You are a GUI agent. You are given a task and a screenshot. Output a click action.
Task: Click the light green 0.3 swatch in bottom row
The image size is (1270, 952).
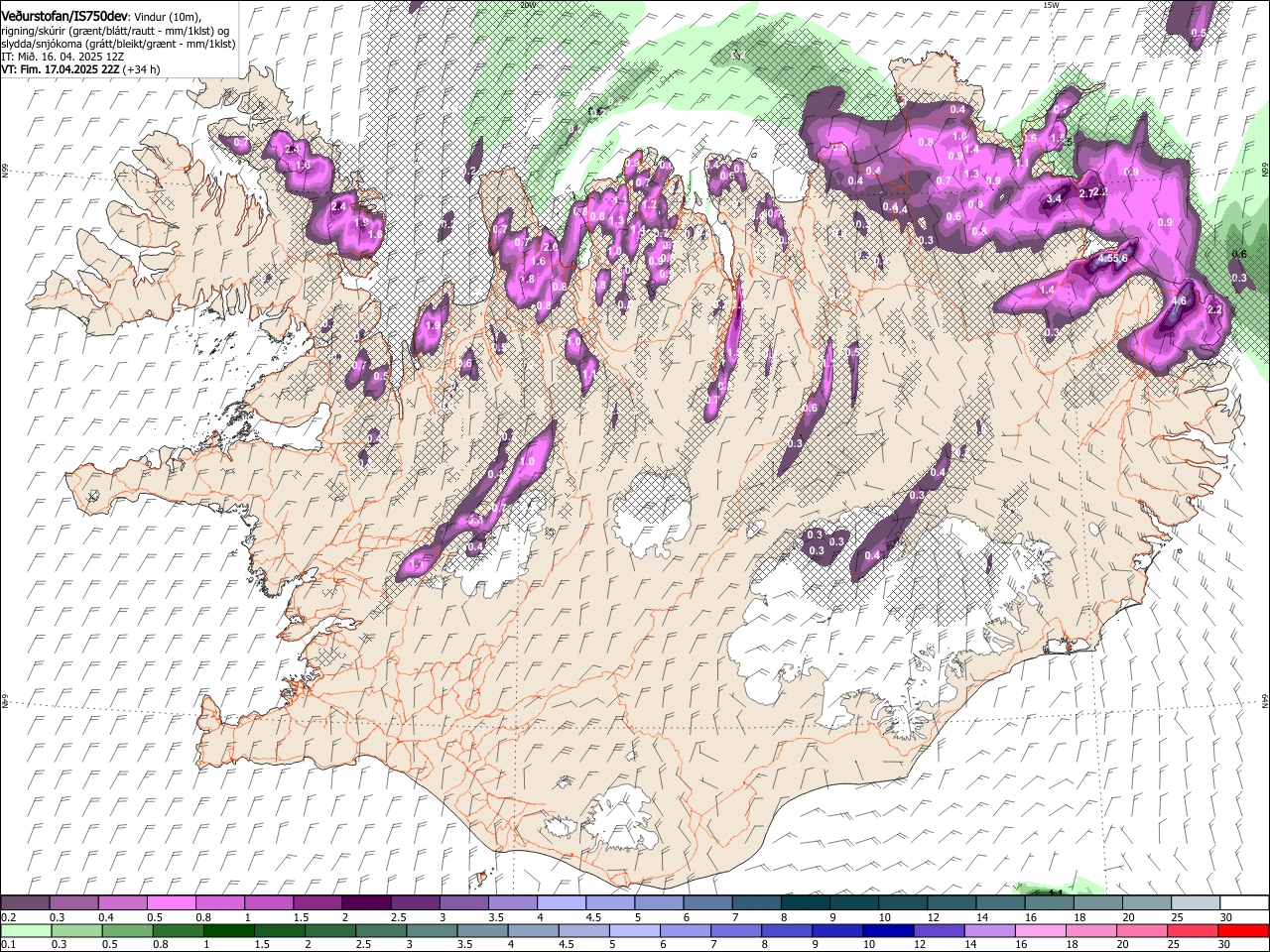[x=76, y=930]
